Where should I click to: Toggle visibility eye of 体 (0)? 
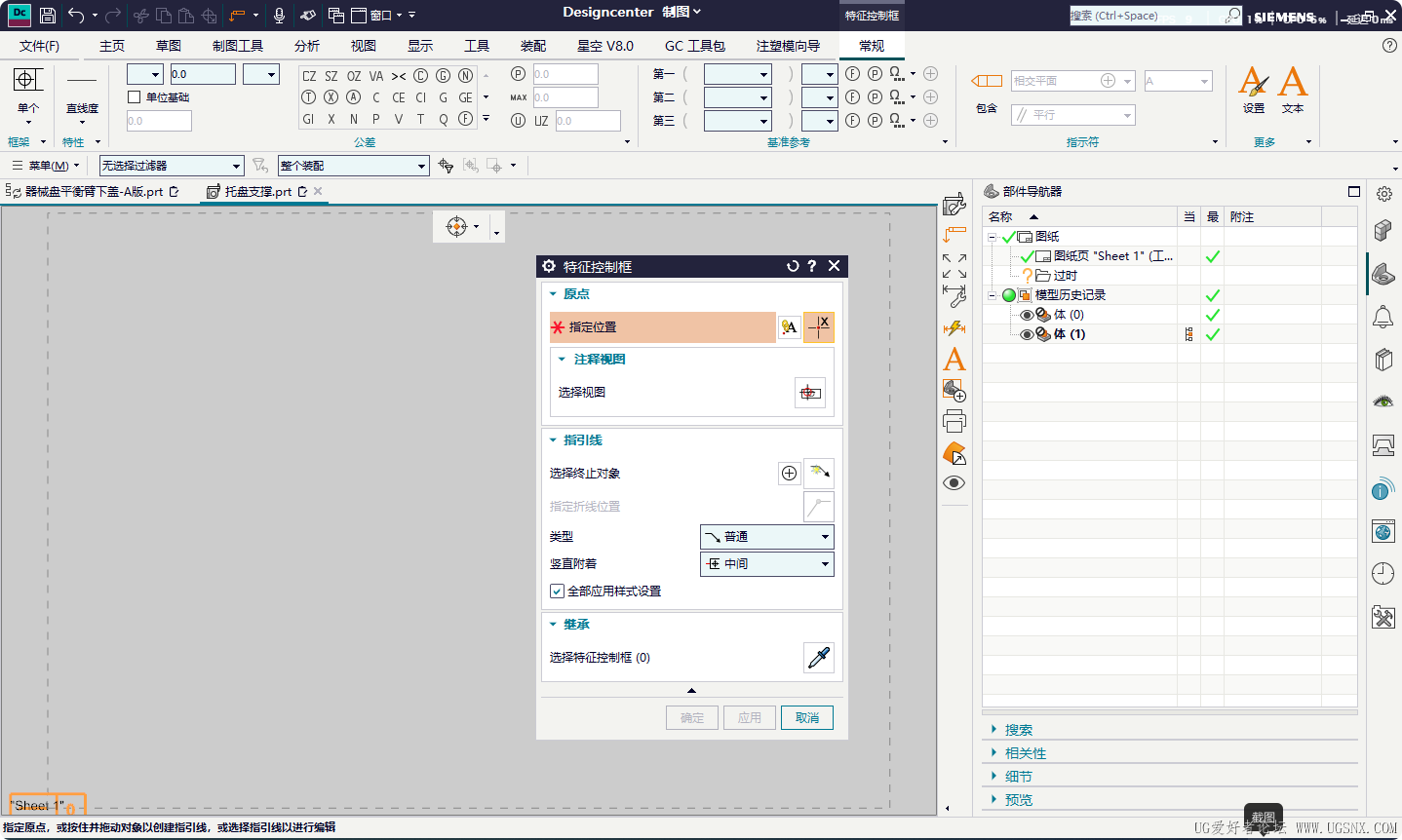pos(1027,315)
